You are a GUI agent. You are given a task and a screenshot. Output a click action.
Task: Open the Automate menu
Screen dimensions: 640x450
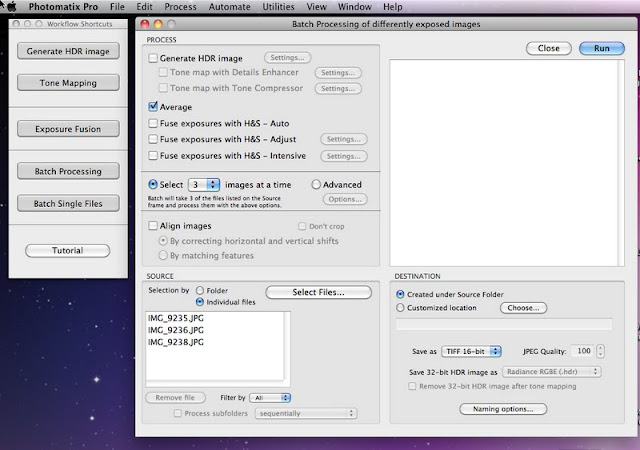(229, 7)
